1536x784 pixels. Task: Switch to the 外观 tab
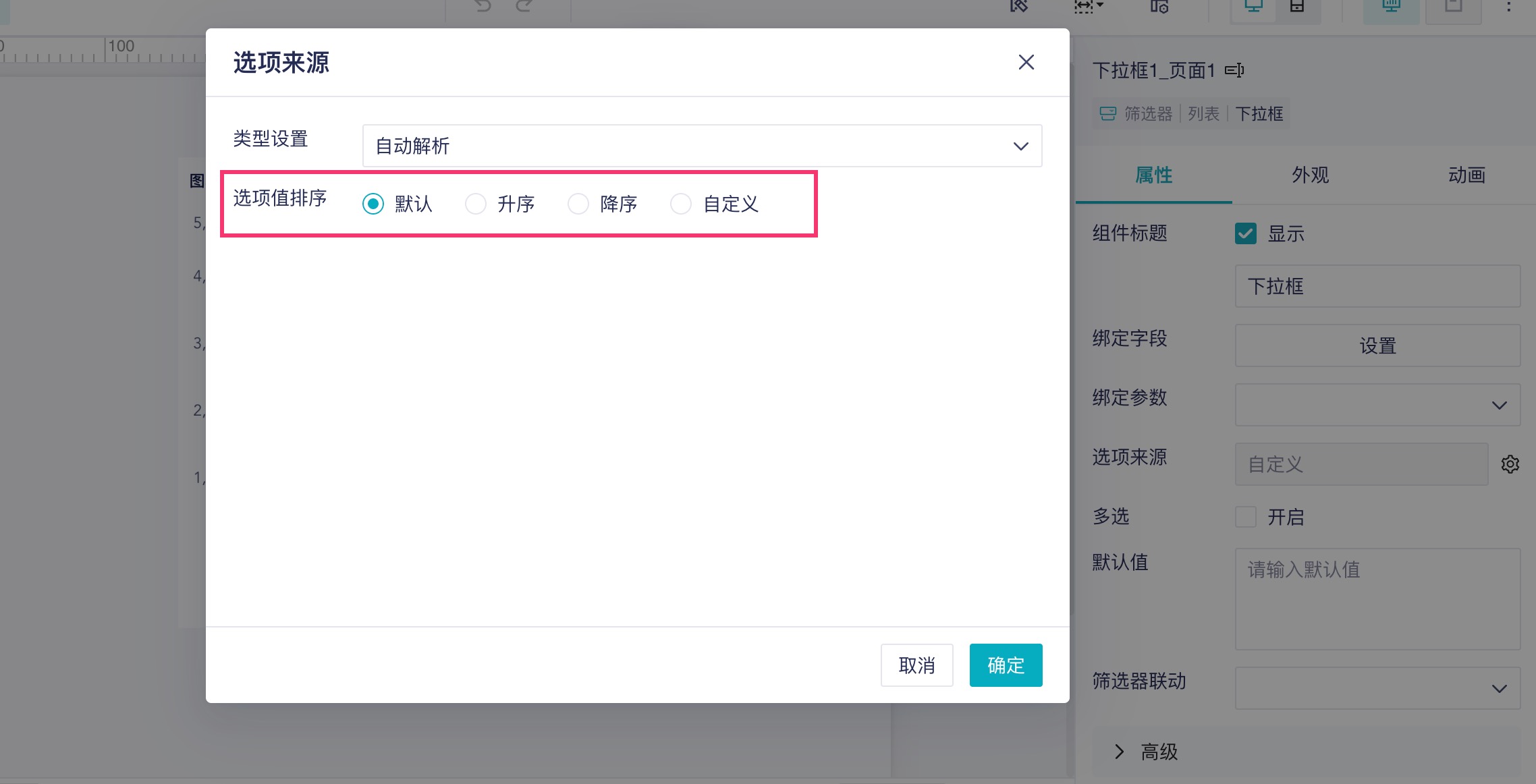point(1310,175)
